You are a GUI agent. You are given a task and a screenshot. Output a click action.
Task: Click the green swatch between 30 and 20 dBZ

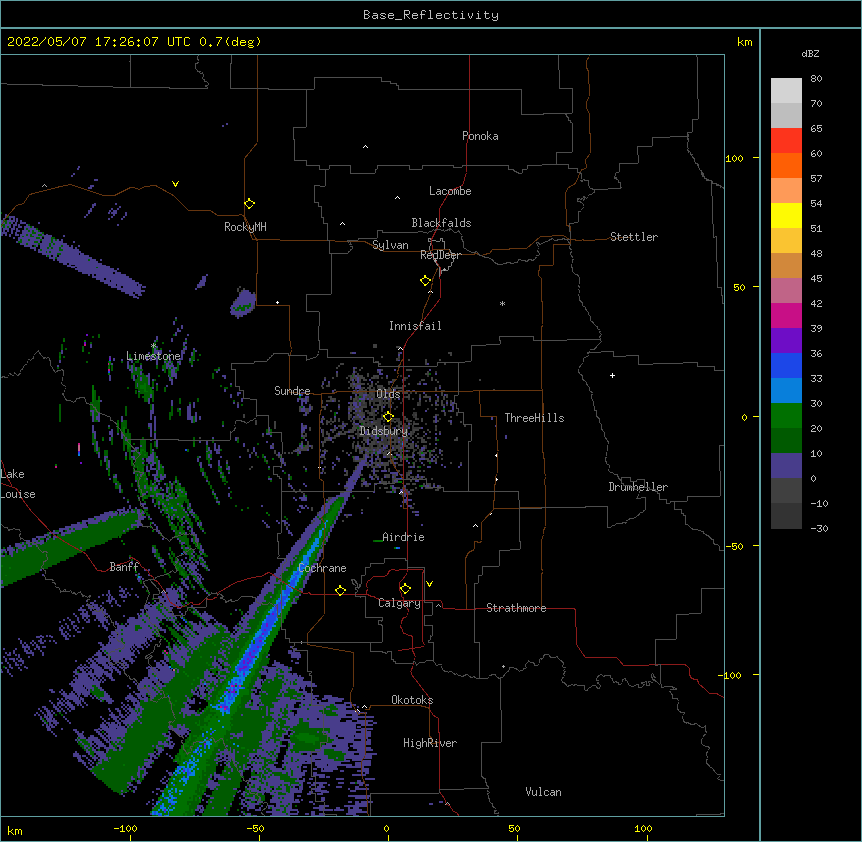(x=786, y=416)
